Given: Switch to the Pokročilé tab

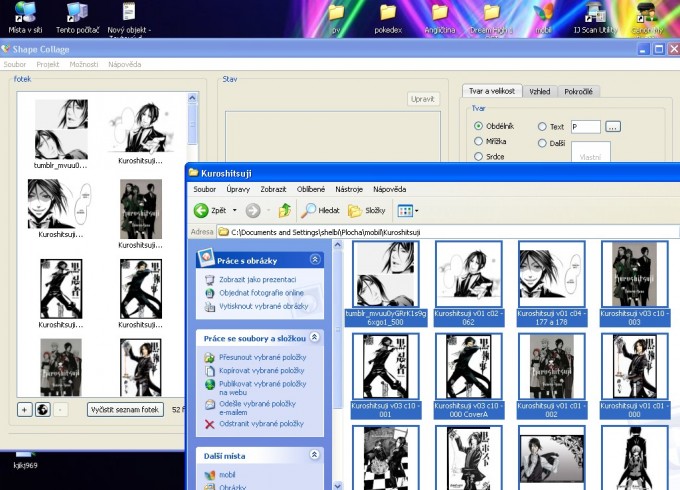Looking at the screenshot, I should coord(579,91).
